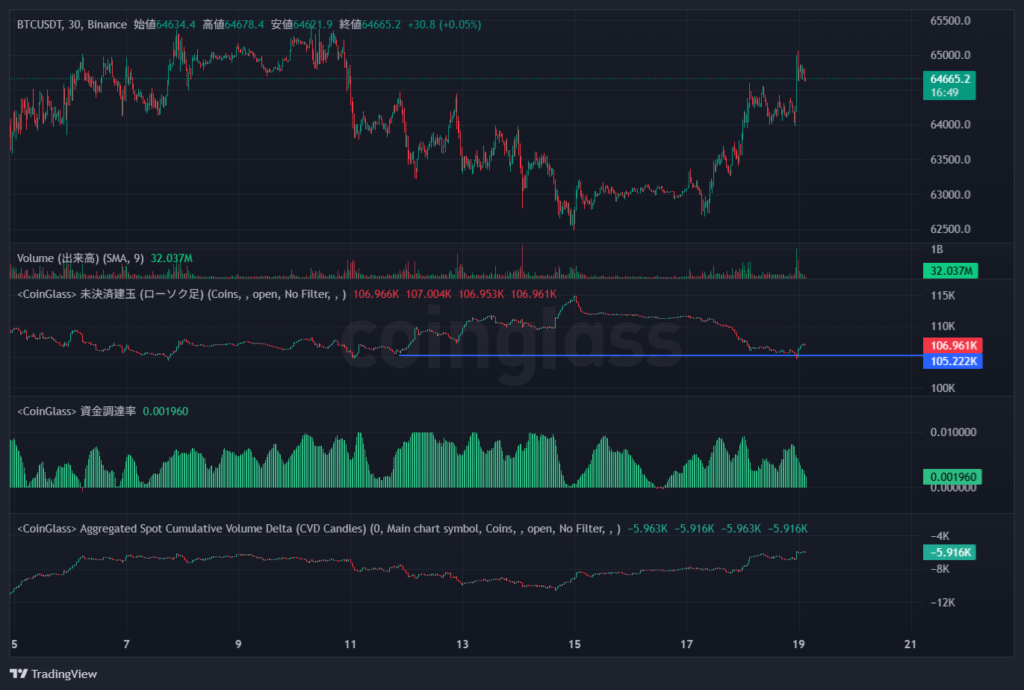Click date 5 on the time axis
Image resolution: width=1024 pixels, height=690 pixels.
14,644
